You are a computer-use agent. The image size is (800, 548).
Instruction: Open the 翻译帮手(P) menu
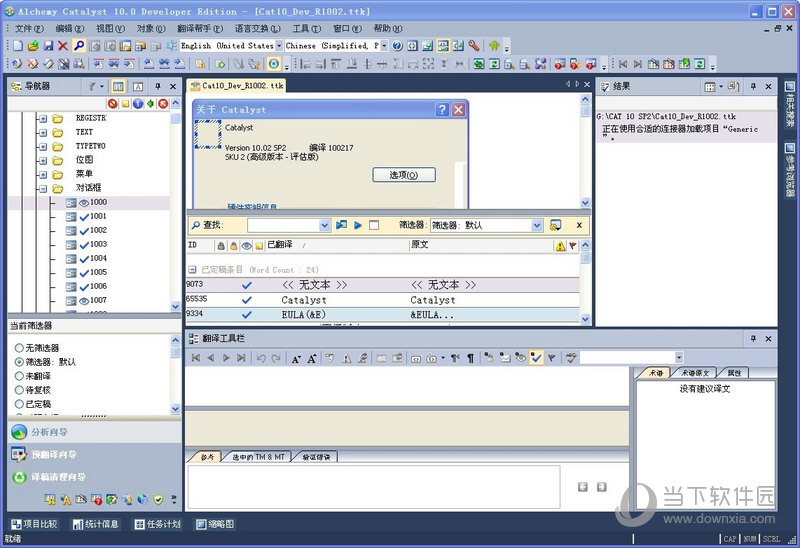(x=200, y=29)
